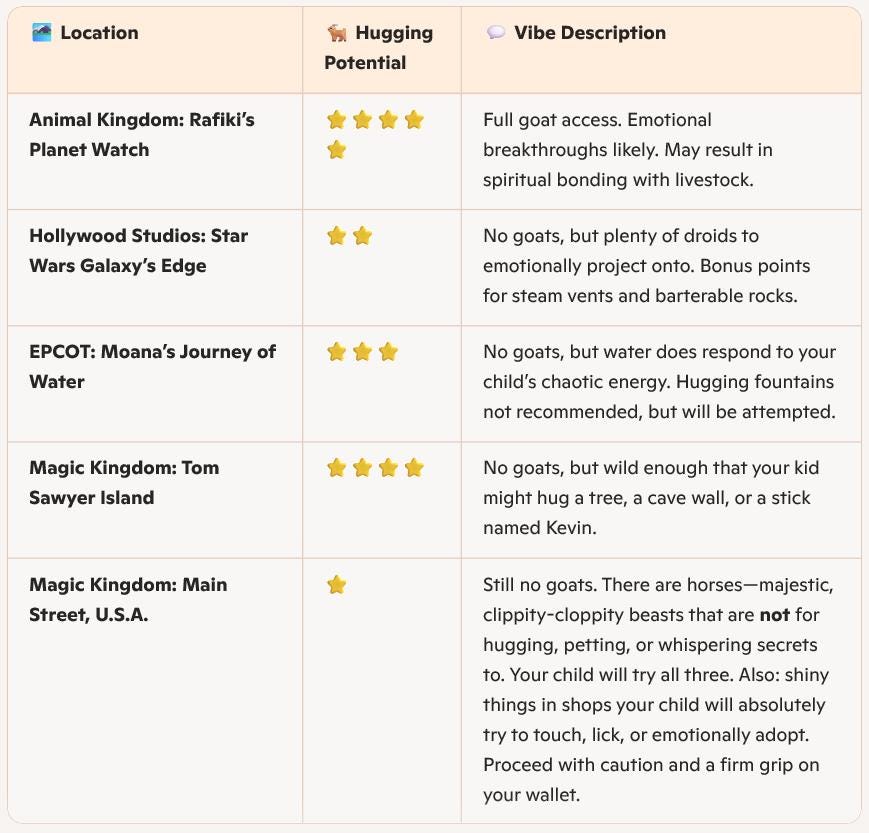
Task: Click the landscape emoji beside Location header
Action: coord(42,33)
